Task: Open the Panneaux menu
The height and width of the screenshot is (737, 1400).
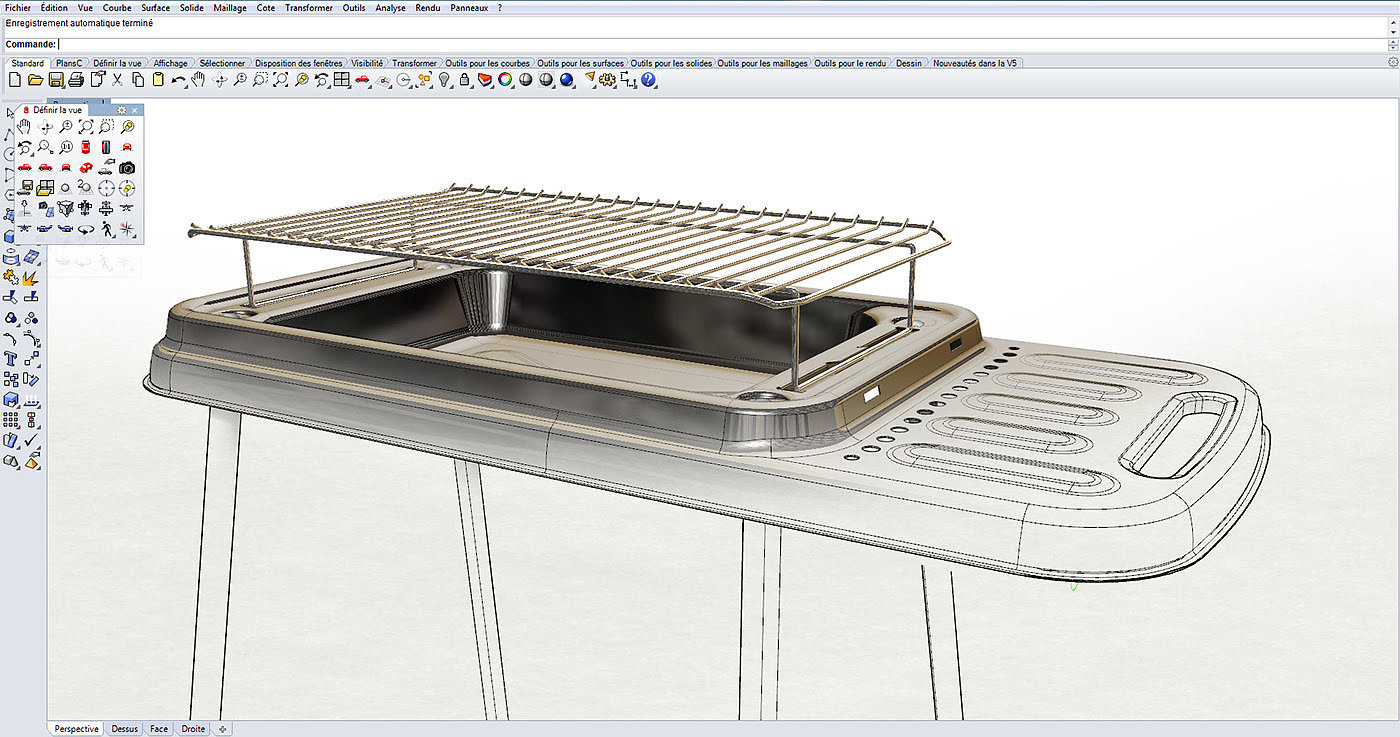Action: (x=470, y=8)
